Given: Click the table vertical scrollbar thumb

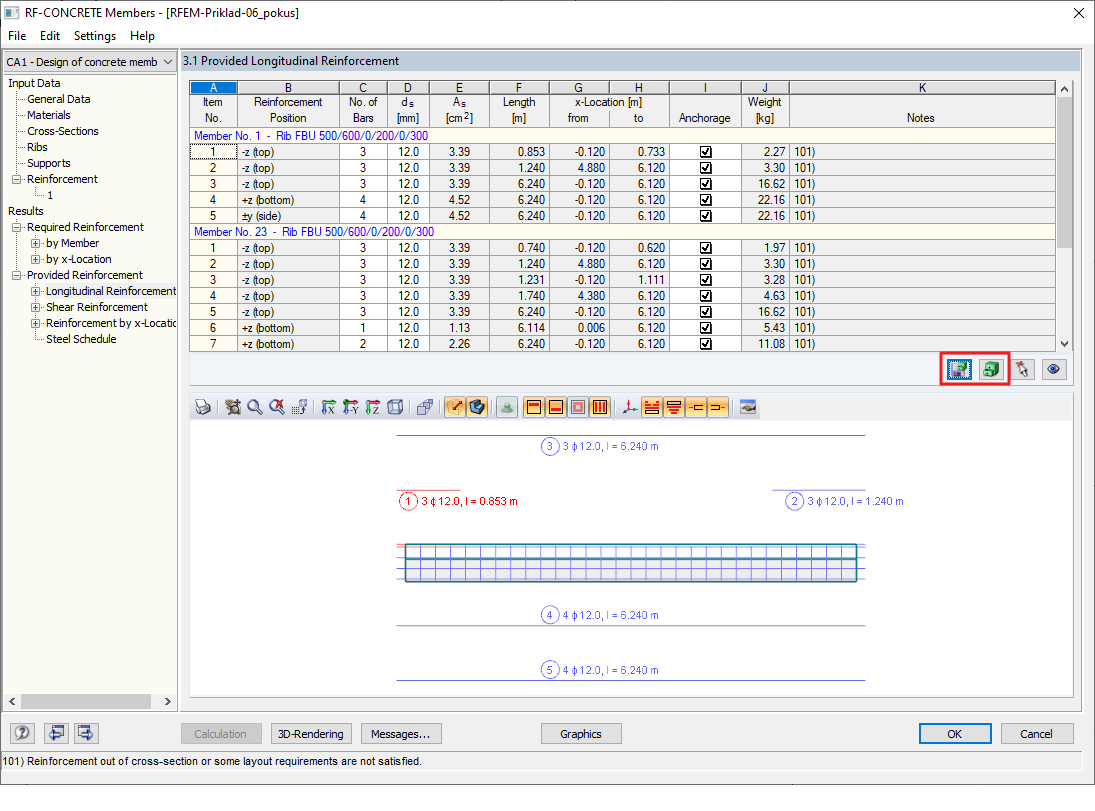Looking at the screenshot, I should pos(1064,172).
